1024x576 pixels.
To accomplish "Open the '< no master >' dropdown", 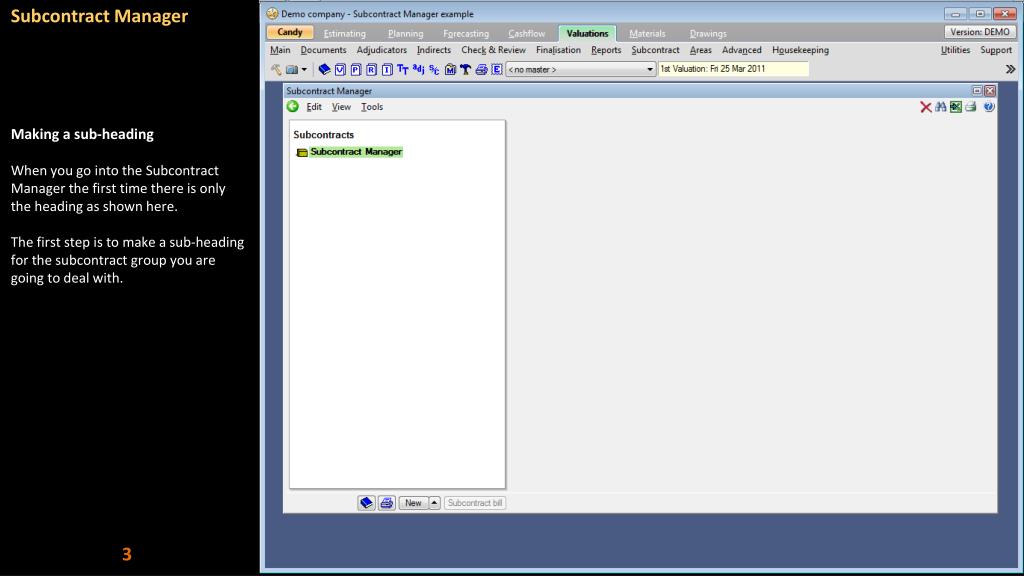I will [x=581, y=69].
